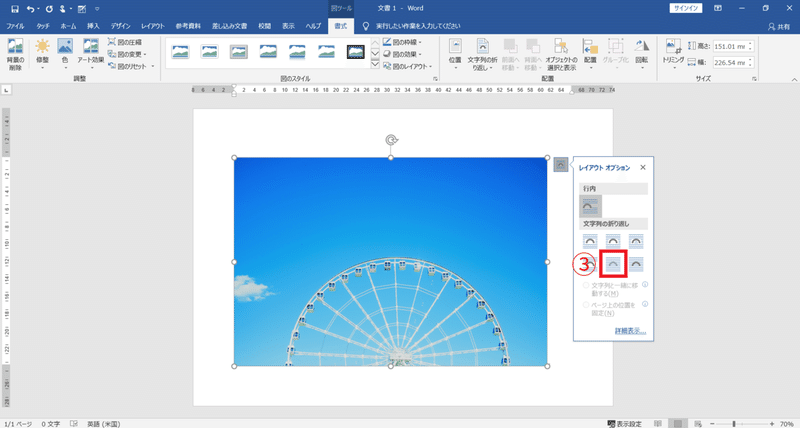Click the Layout Options icon beside the picture
The width and height of the screenshot is (800, 428).
click(x=560, y=164)
